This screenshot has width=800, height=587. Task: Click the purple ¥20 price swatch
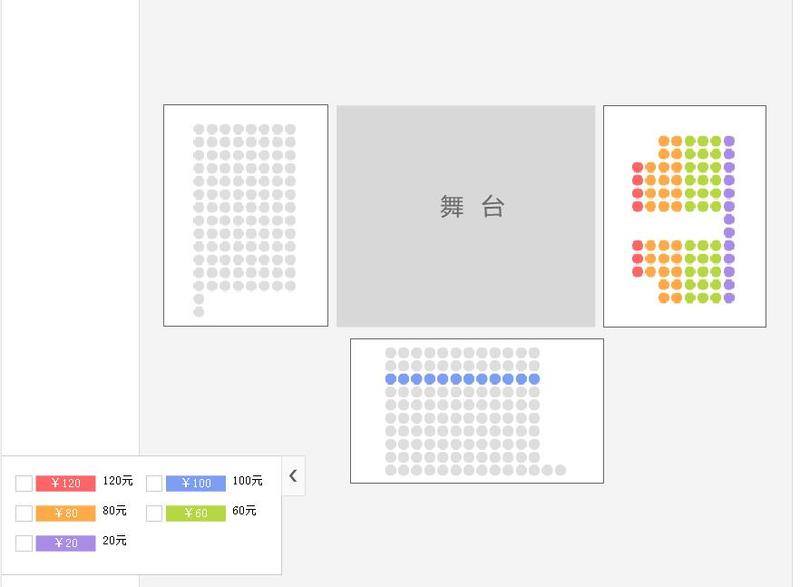(x=66, y=543)
